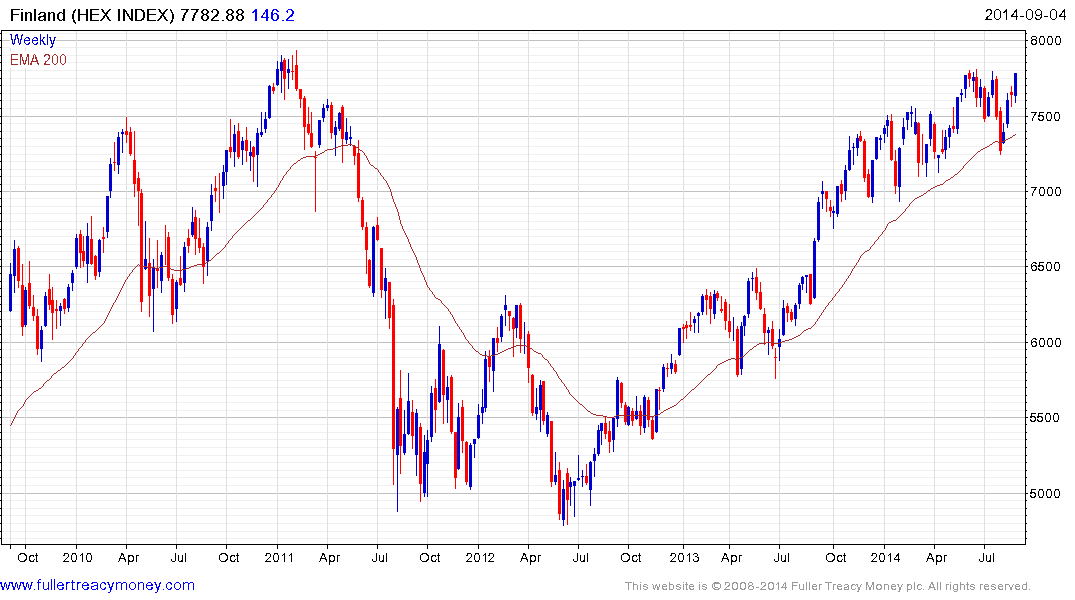The height and width of the screenshot is (600, 1075).
Task: Open the www.fullertreacymoney.com link
Action: pos(97,585)
